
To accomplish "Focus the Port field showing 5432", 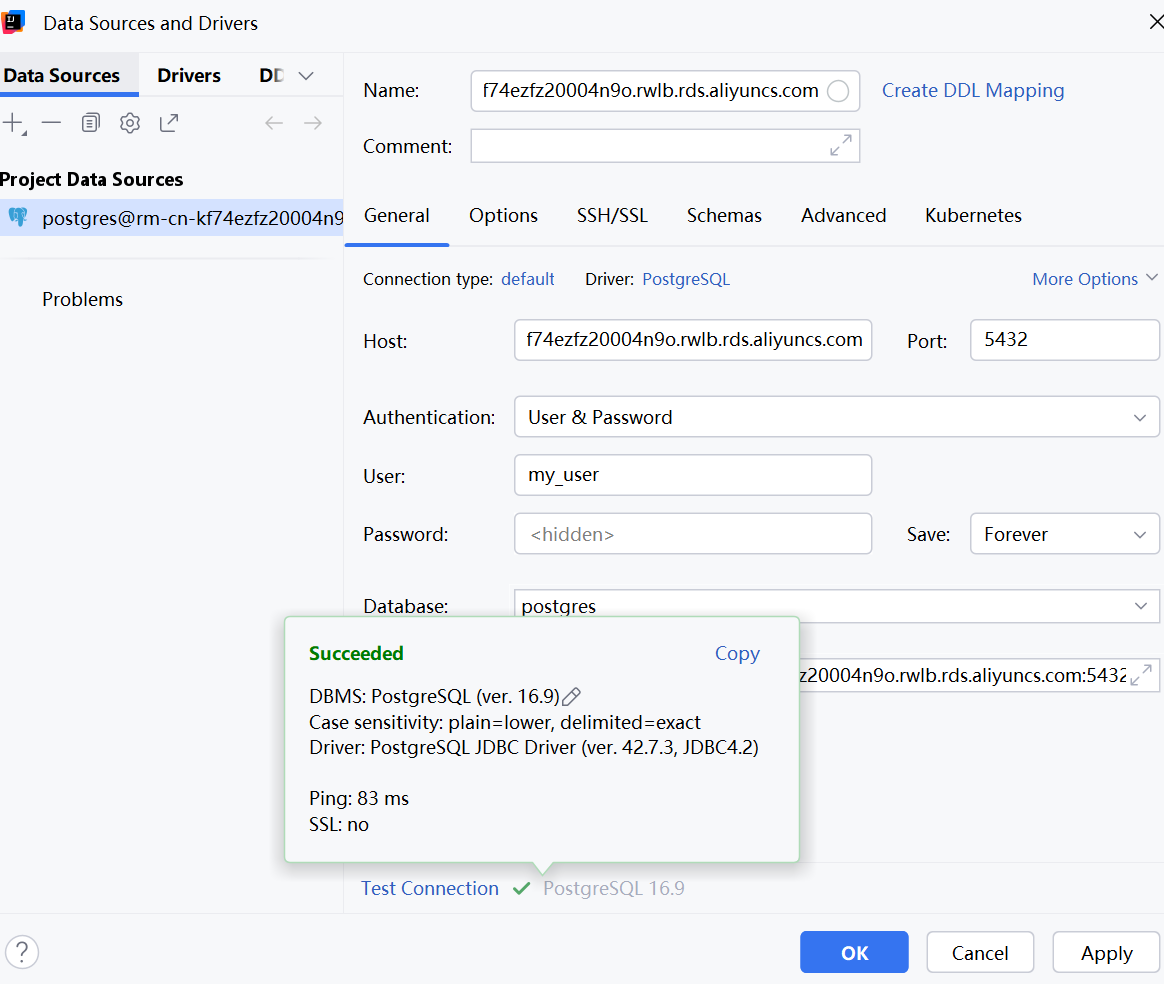I will point(1065,340).
